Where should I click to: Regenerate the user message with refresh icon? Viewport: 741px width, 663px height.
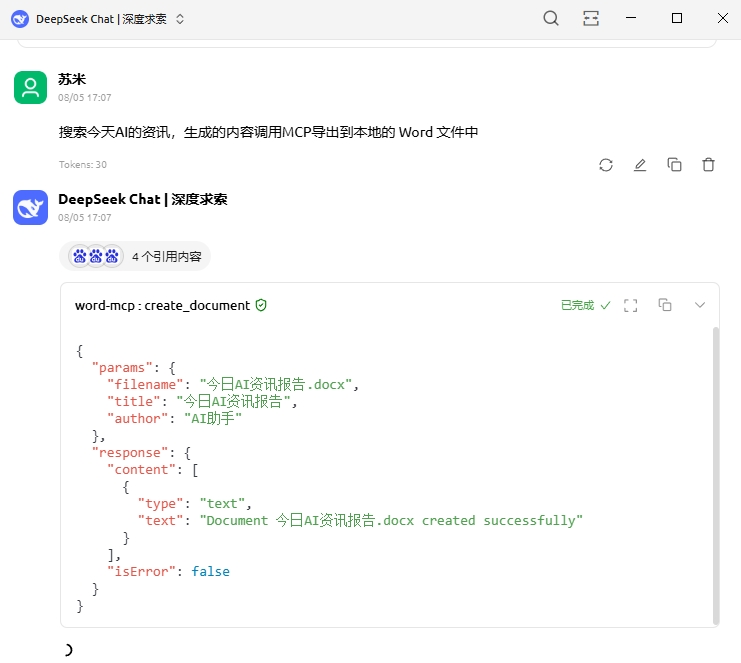[x=606, y=165]
